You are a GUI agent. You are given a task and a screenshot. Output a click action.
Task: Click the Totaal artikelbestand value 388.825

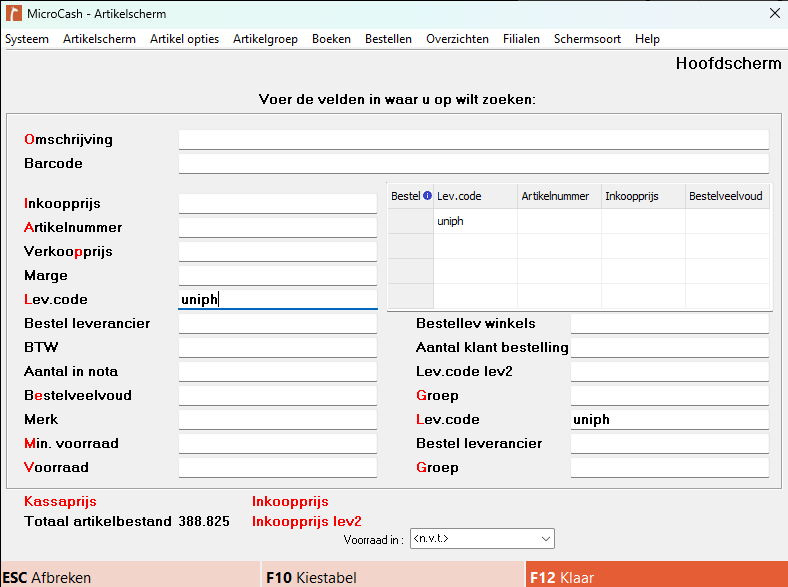(204, 522)
